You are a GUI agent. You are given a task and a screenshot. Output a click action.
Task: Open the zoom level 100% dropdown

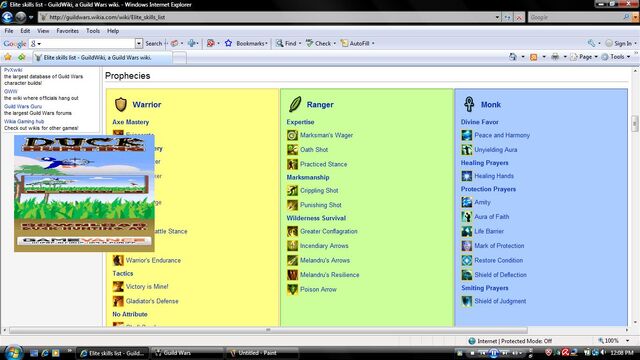(x=627, y=341)
